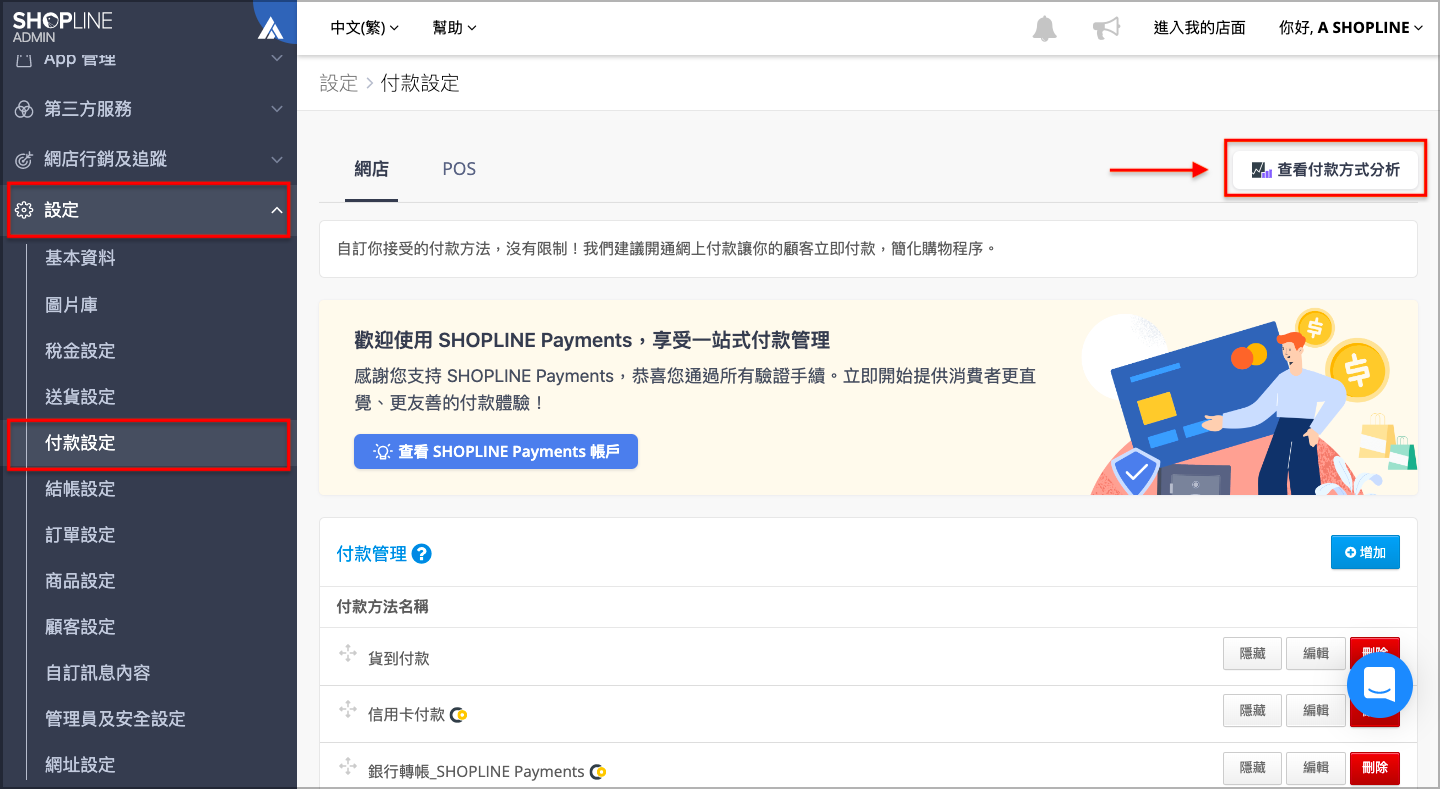Click 隱藏 for 信用卡付款
Viewport: 1440px width, 789px height.
pyautogui.click(x=1252, y=710)
